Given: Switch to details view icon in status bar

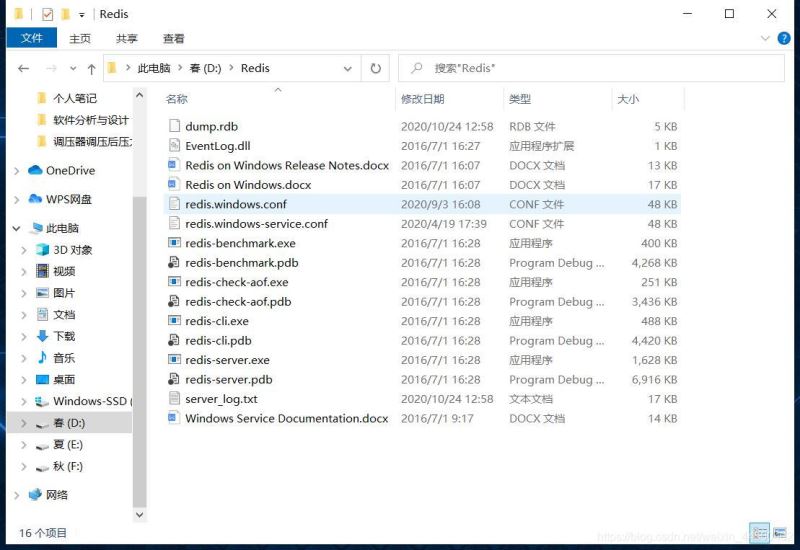Looking at the screenshot, I should [x=759, y=533].
